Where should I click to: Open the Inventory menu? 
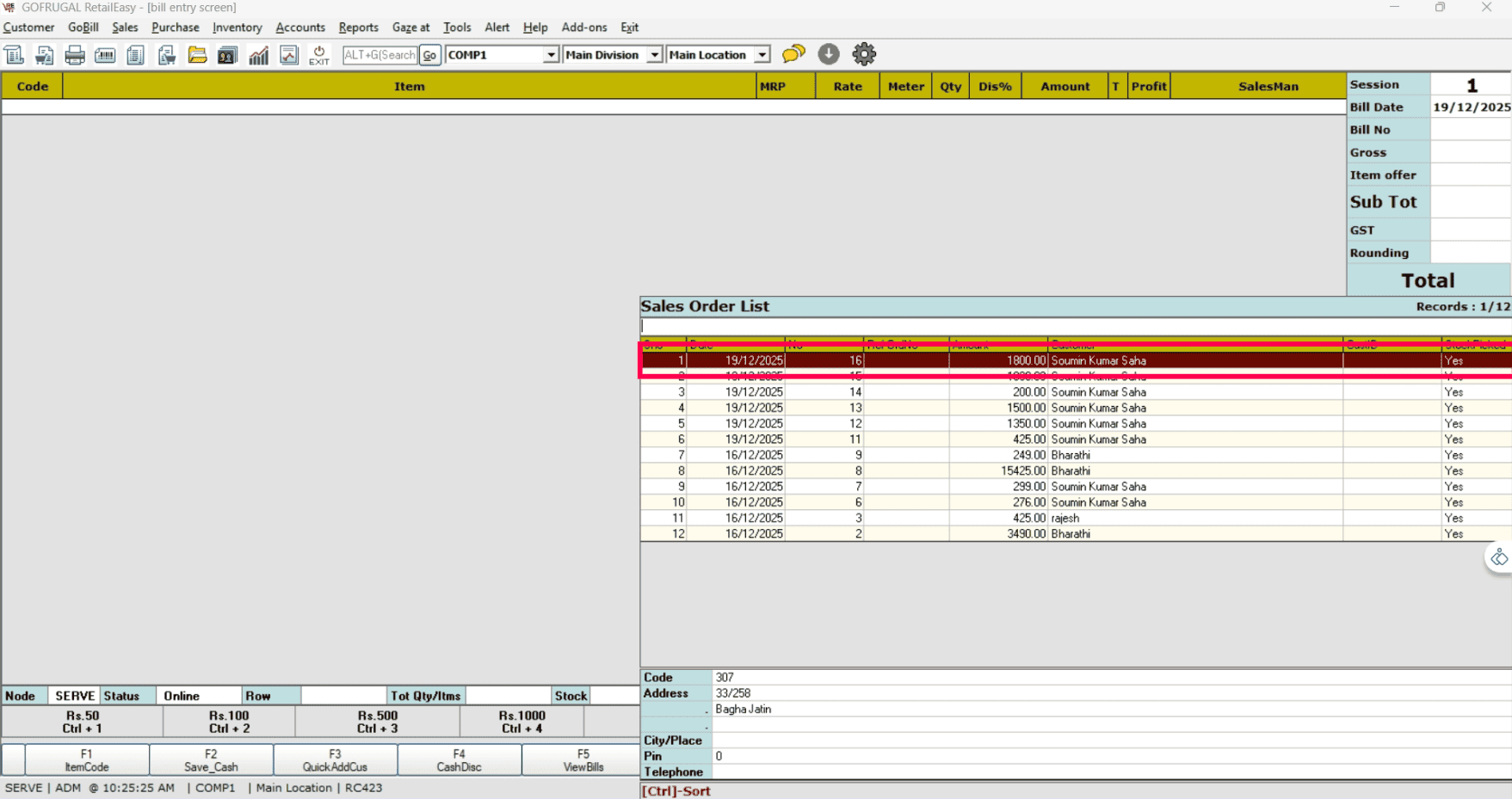click(237, 28)
